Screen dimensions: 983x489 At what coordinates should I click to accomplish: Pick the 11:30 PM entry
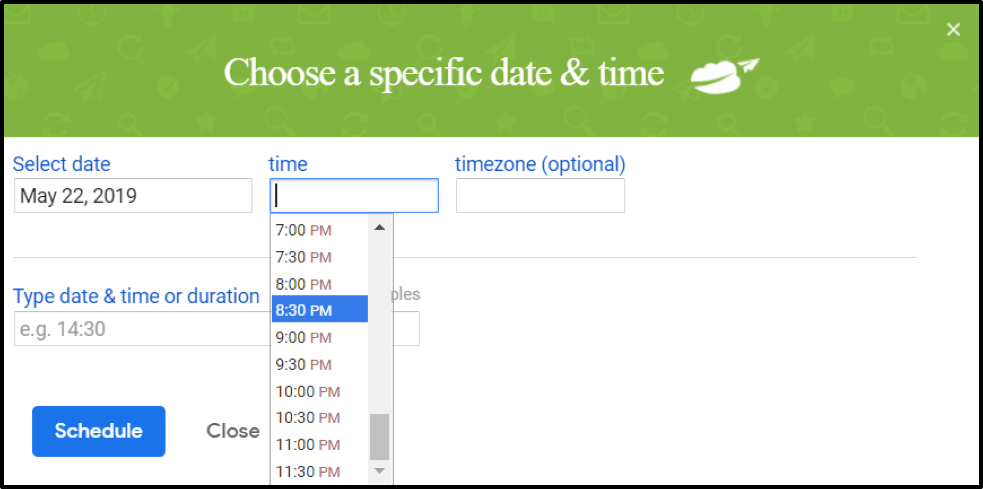(x=318, y=471)
